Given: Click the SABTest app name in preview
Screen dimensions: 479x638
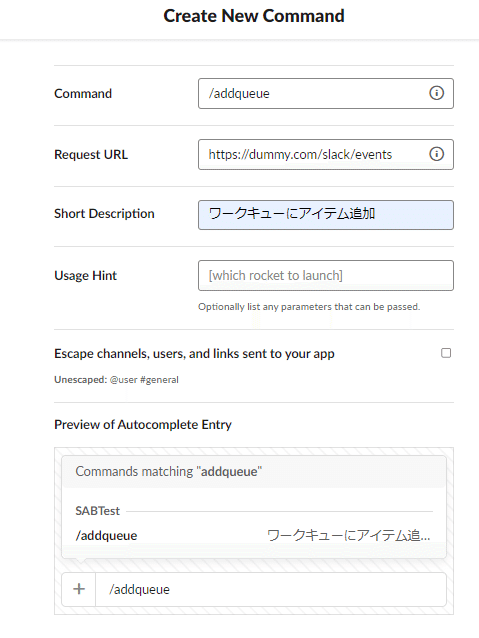Looking at the screenshot, I should pyautogui.click(x=98, y=511).
